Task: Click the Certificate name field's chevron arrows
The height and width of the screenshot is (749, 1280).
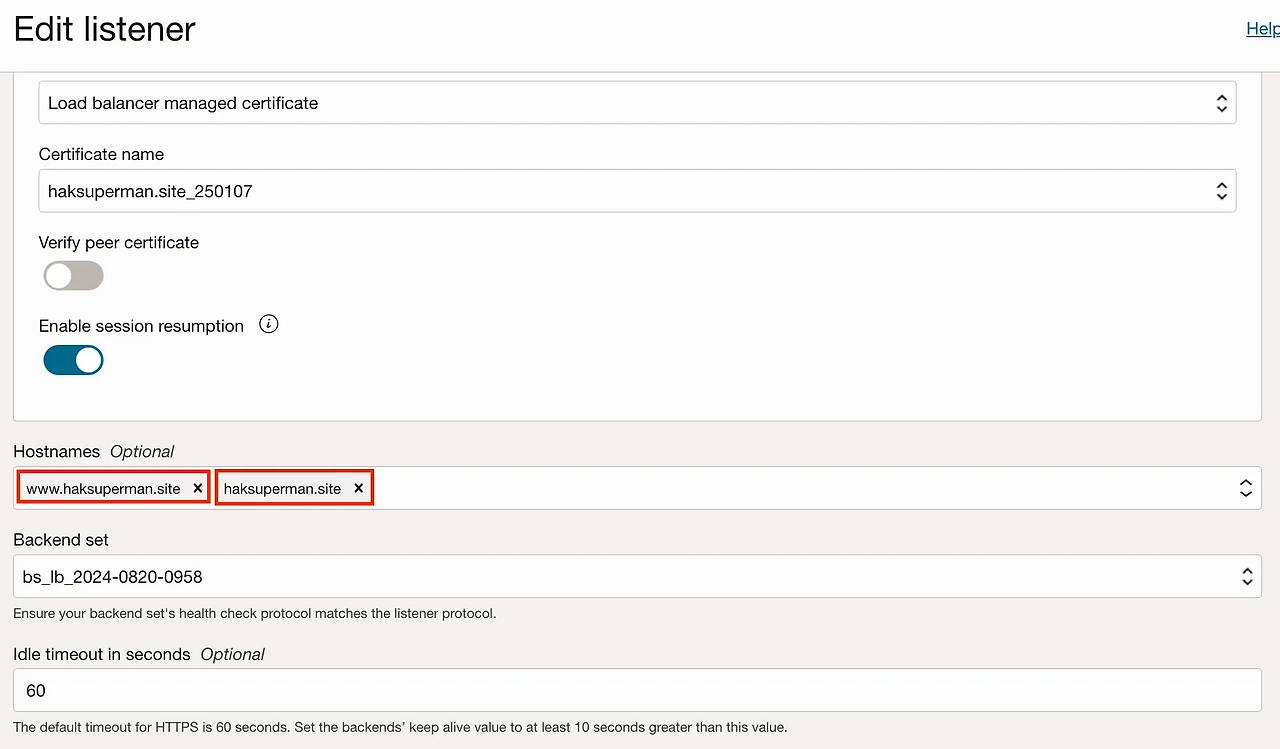Action: 1221,190
